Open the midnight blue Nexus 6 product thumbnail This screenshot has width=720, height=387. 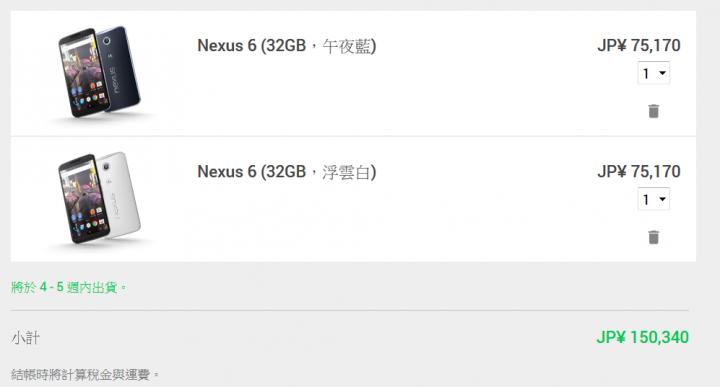pyautogui.click(x=99, y=73)
